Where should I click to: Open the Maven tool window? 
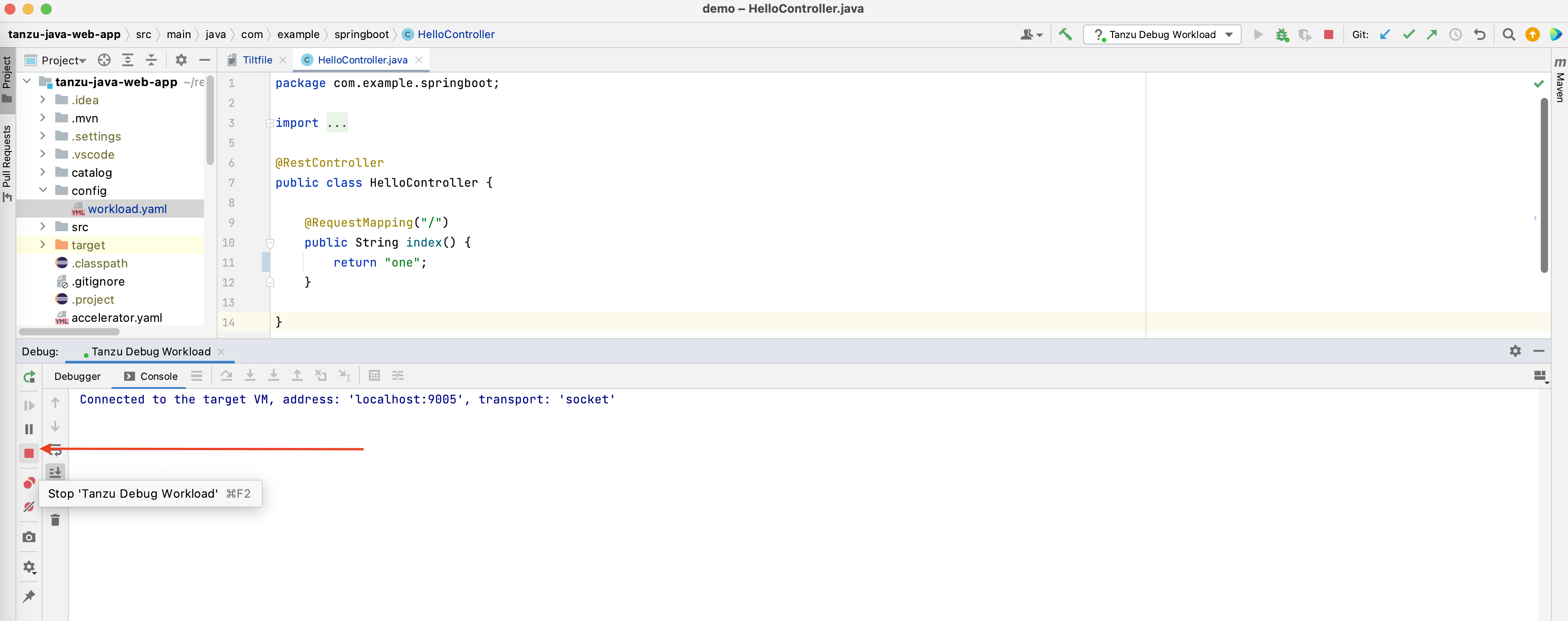1559,80
